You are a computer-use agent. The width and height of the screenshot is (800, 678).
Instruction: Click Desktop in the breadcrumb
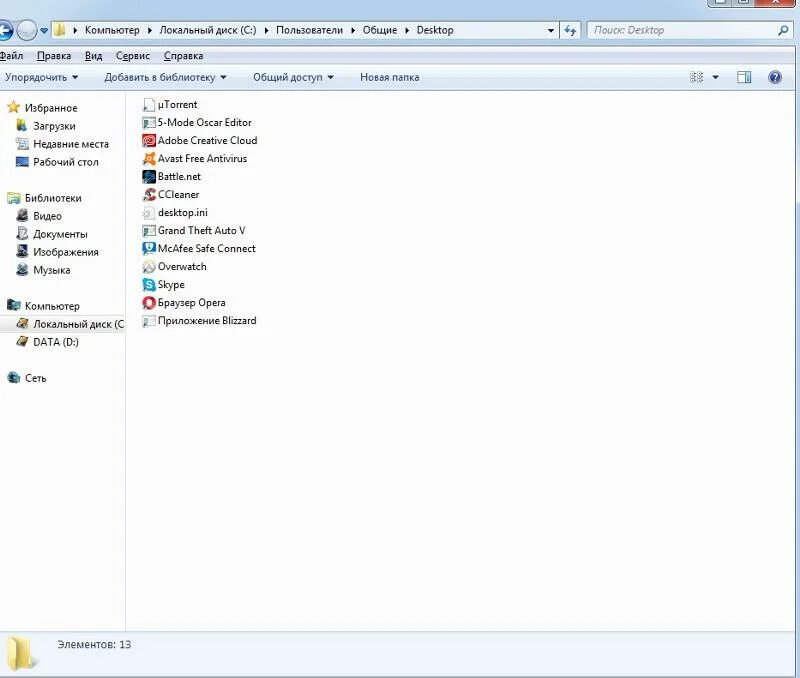pyautogui.click(x=435, y=30)
